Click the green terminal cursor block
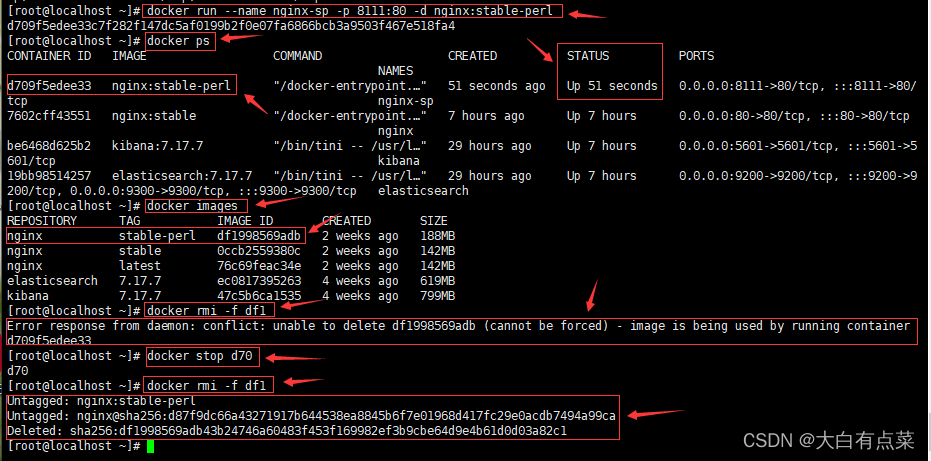 coord(150,446)
